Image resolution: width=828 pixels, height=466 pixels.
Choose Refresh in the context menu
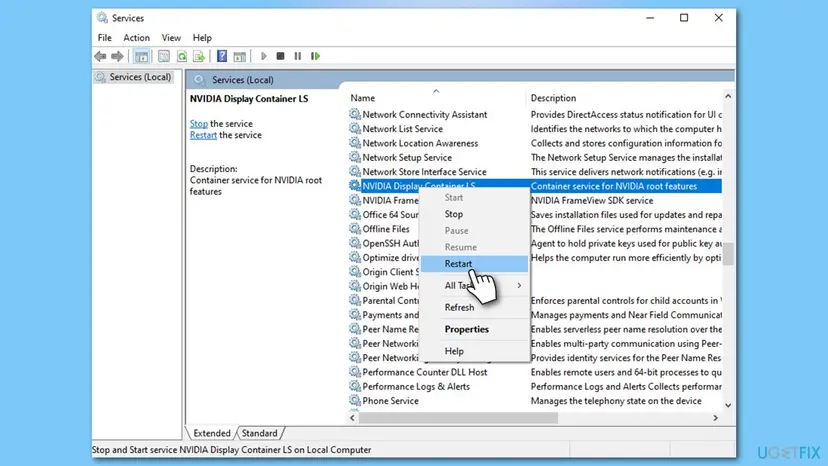click(474, 307)
